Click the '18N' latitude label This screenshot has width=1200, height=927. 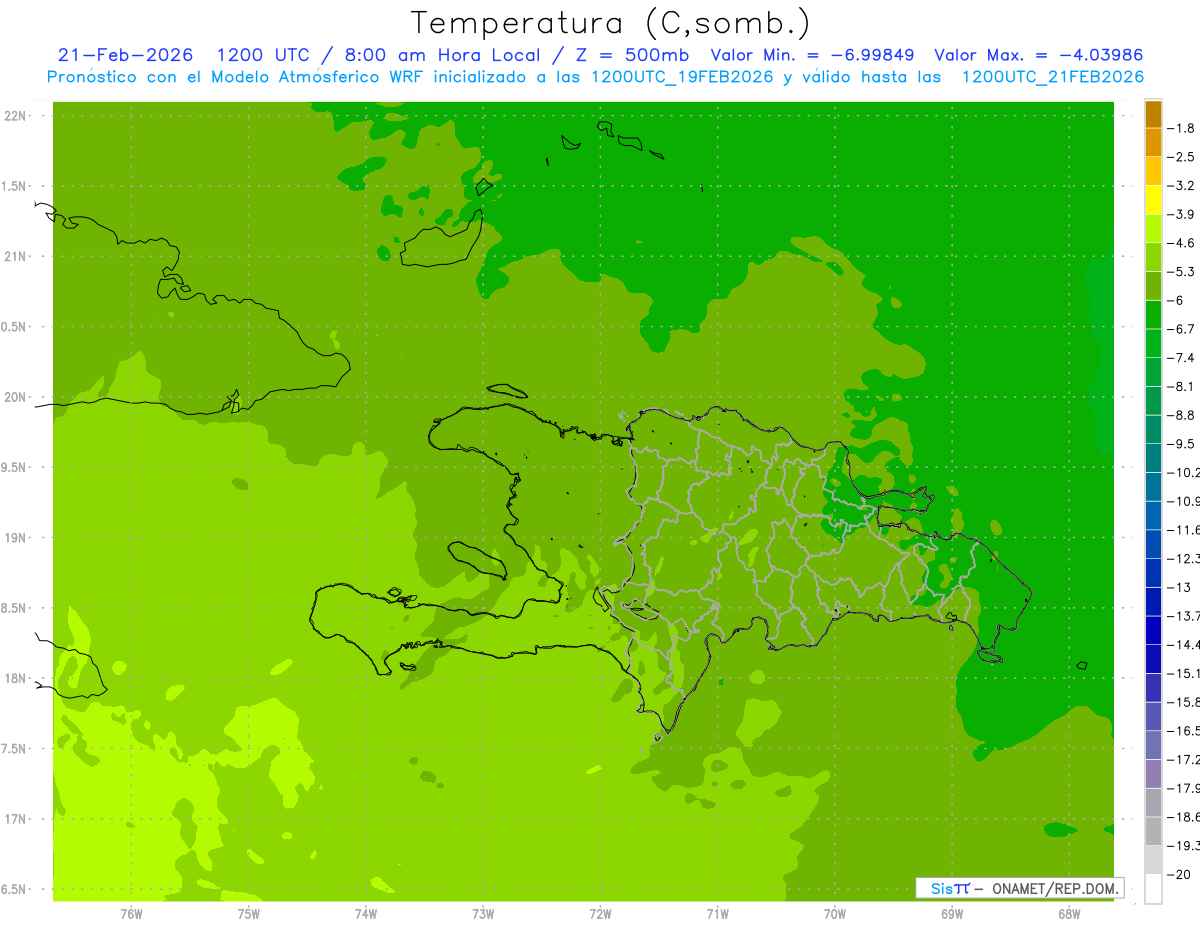(x=14, y=678)
